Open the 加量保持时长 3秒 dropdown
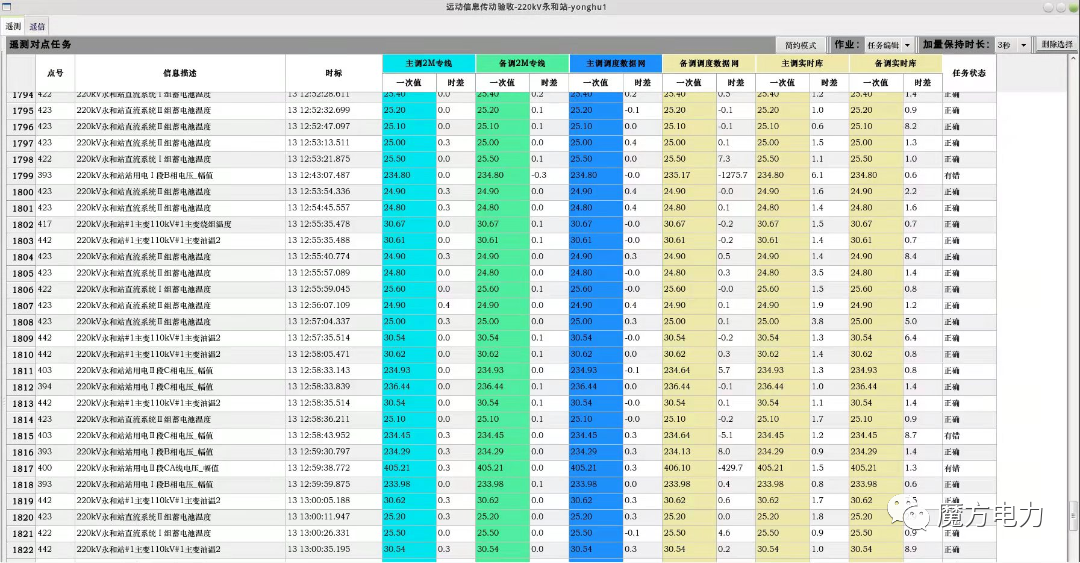The height and width of the screenshot is (563, 1080). point(1012,45)
